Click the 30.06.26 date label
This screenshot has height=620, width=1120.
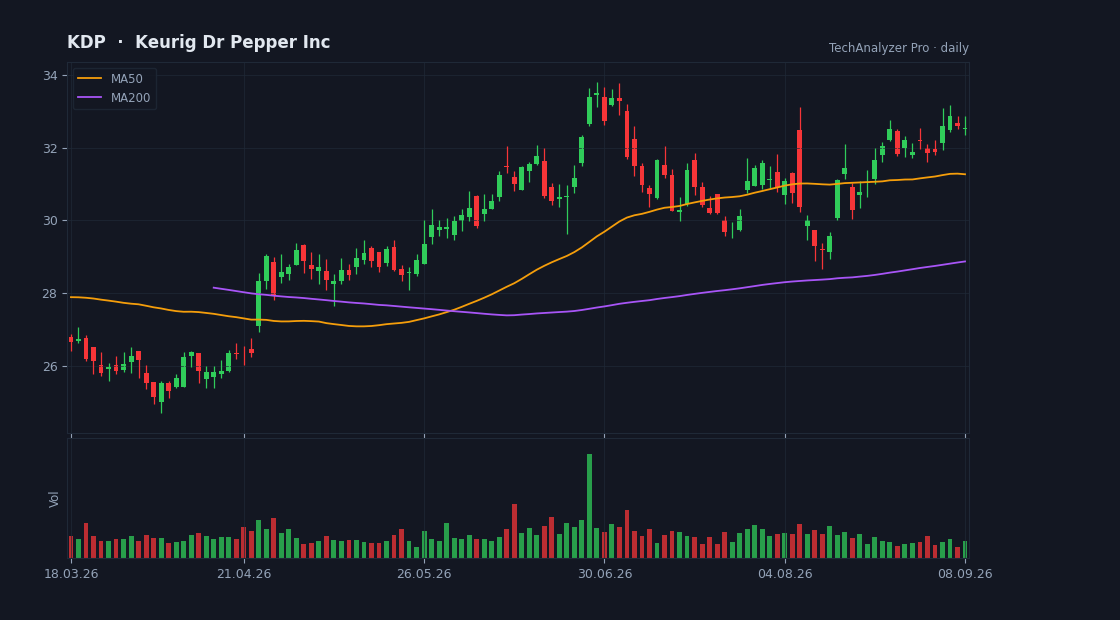pos(604,574)
